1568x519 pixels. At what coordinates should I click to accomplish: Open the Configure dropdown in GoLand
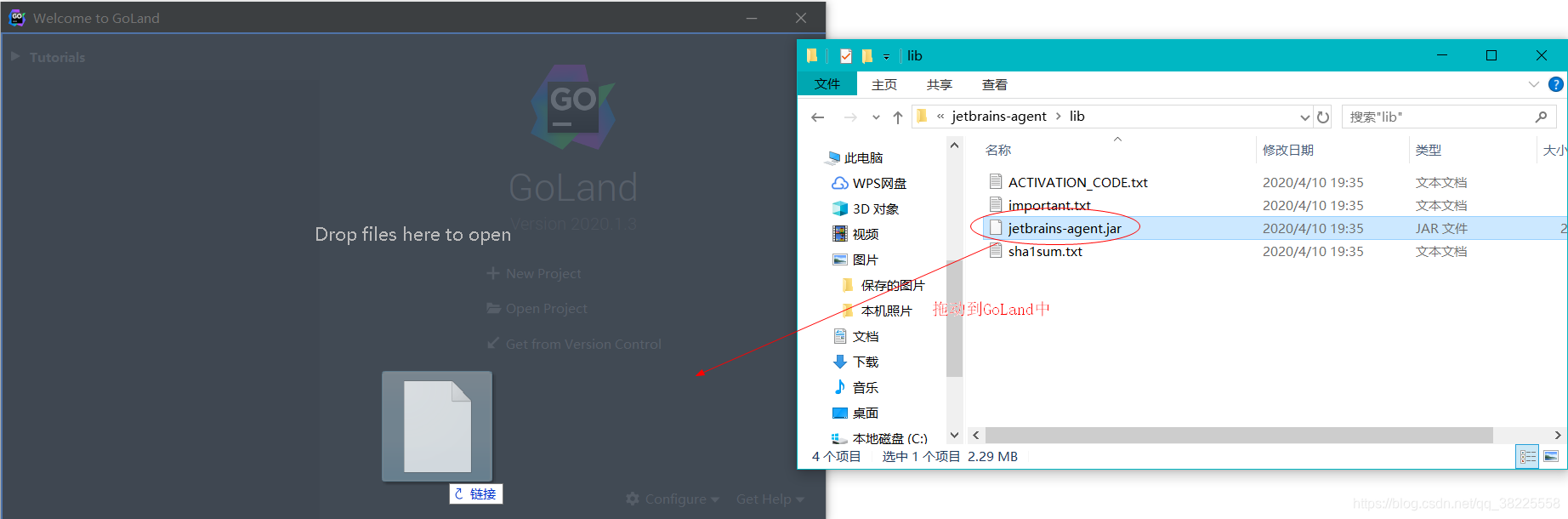pos(673,499)
